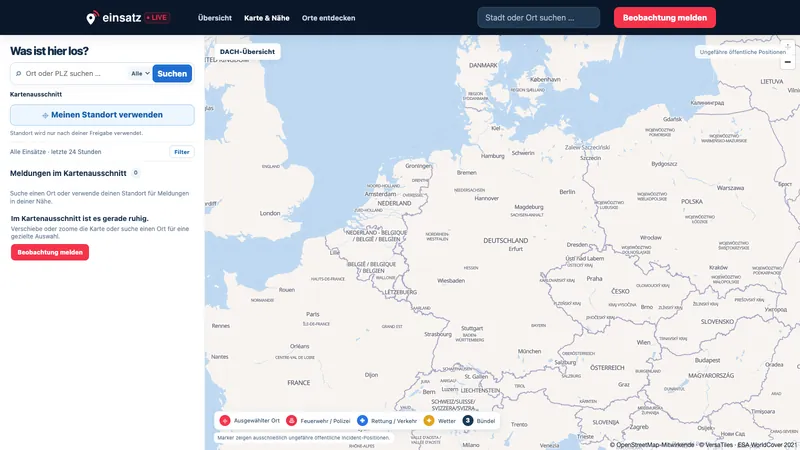800x450 pixels.
Task: Open the Filter button
Action: click(x=182, y=152)
